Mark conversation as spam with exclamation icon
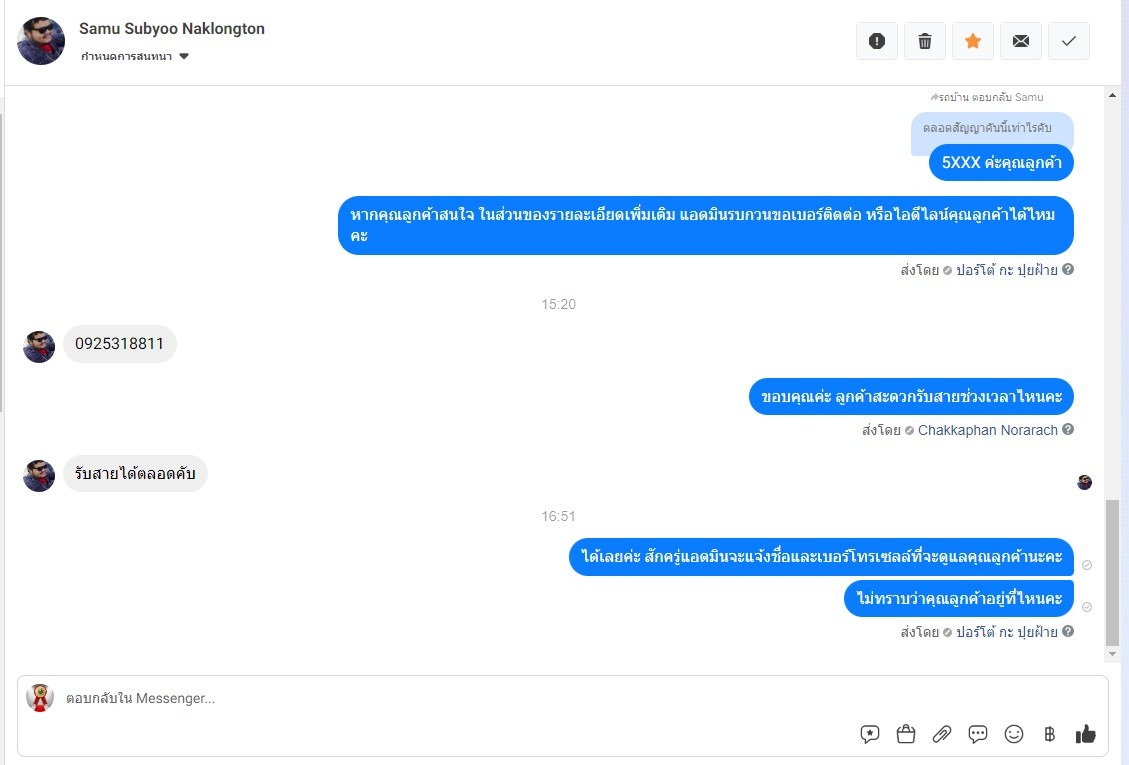The height and width of the screenshot is (765, 1129). [x=876, y=41]
